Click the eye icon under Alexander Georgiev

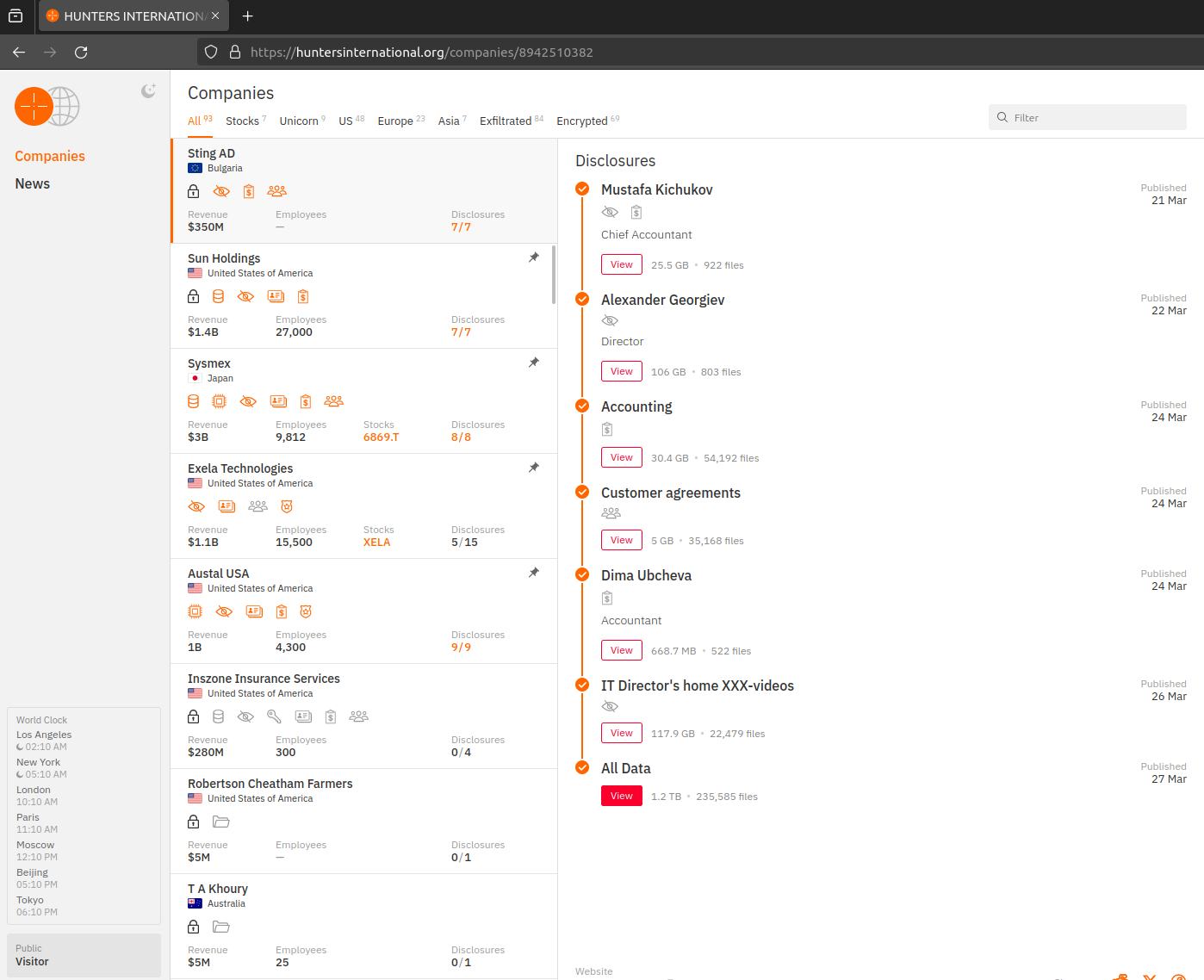click(610, 320)
